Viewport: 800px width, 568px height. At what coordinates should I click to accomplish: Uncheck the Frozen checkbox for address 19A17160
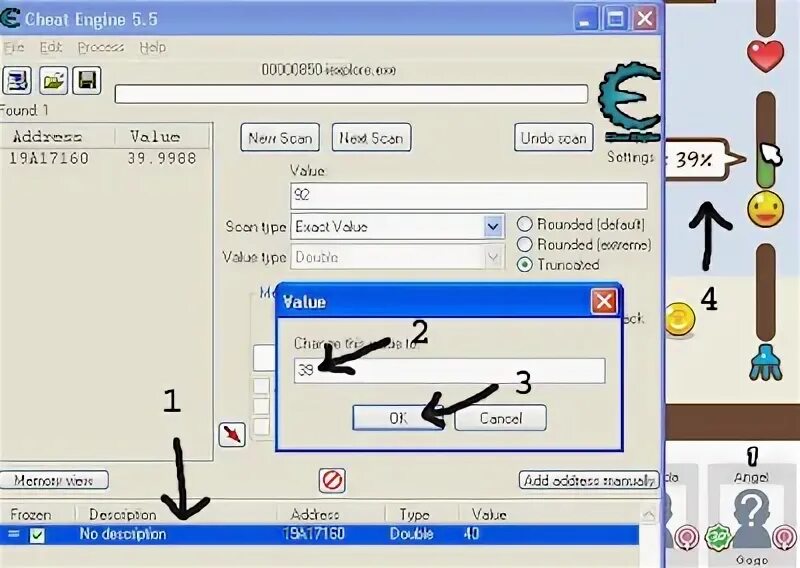click(37, 535)
